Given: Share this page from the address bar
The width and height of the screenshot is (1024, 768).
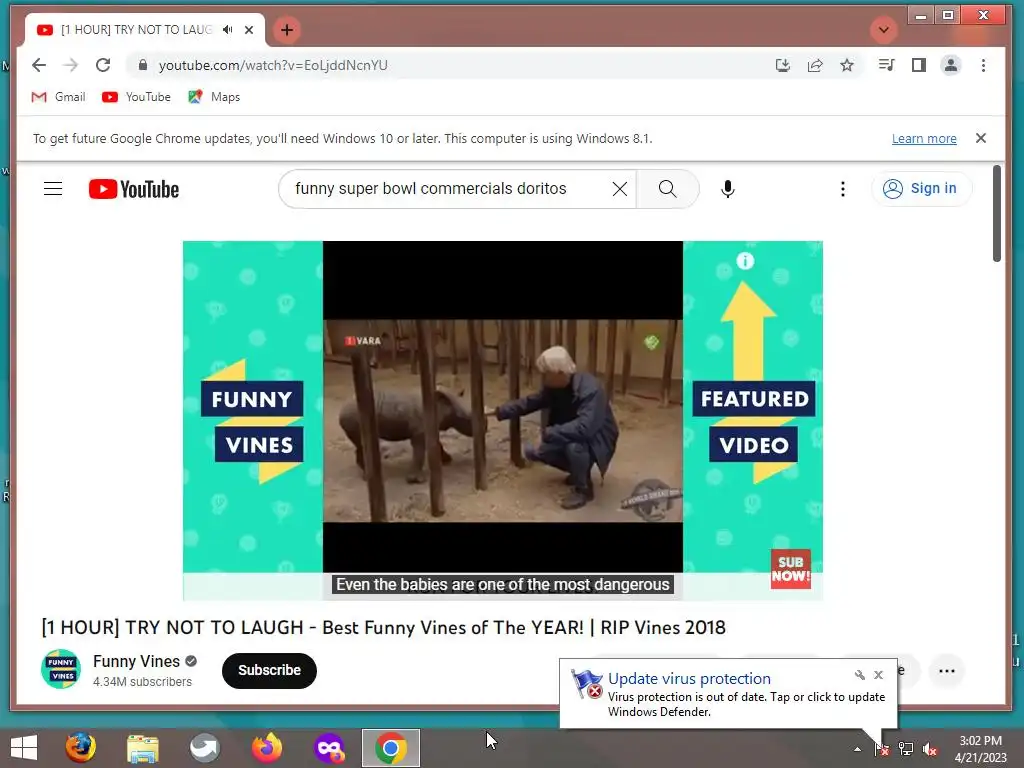Looking at the screenshot, I should [815, 65].
